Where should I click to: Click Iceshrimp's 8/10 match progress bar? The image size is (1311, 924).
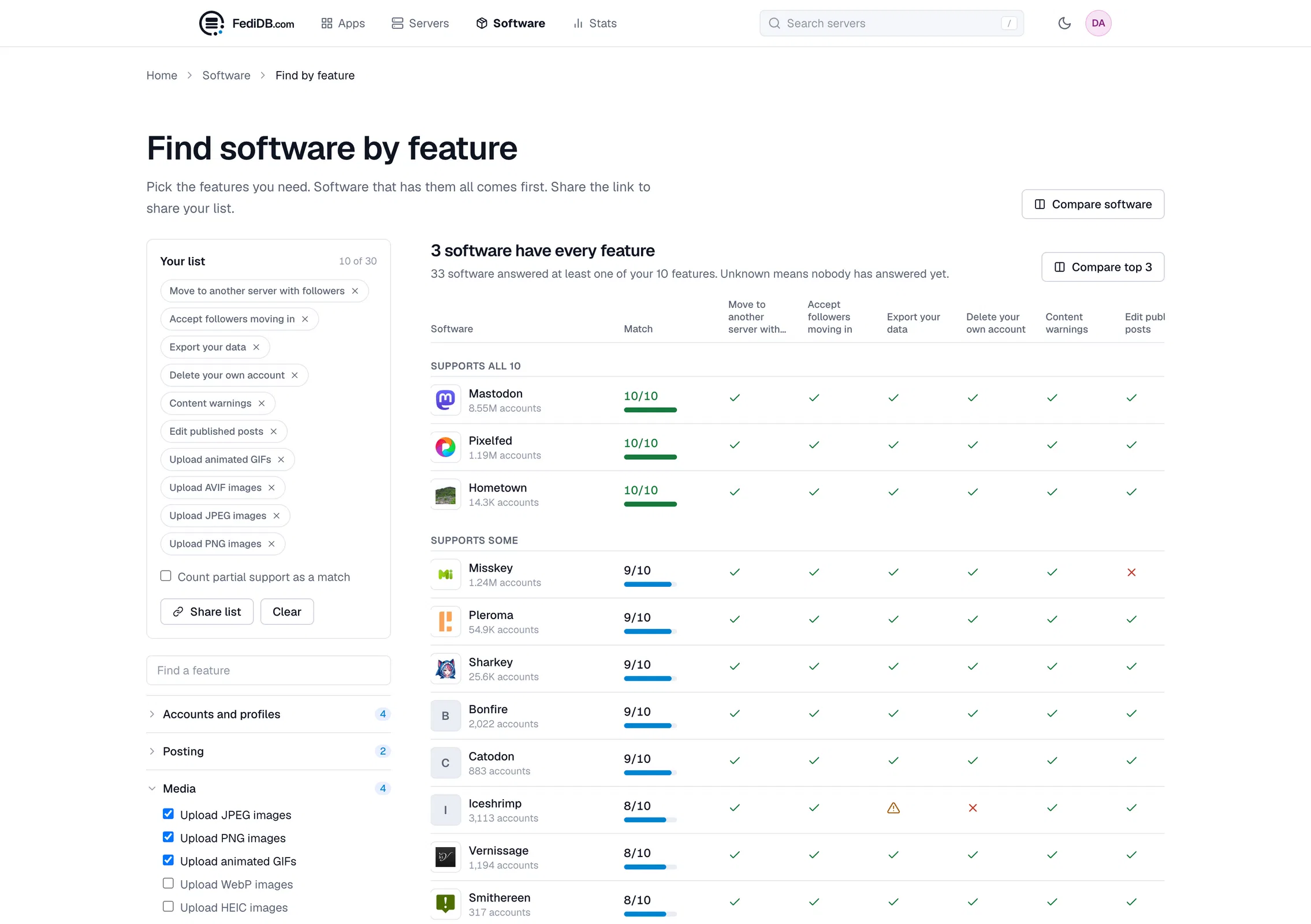point(650,820)
